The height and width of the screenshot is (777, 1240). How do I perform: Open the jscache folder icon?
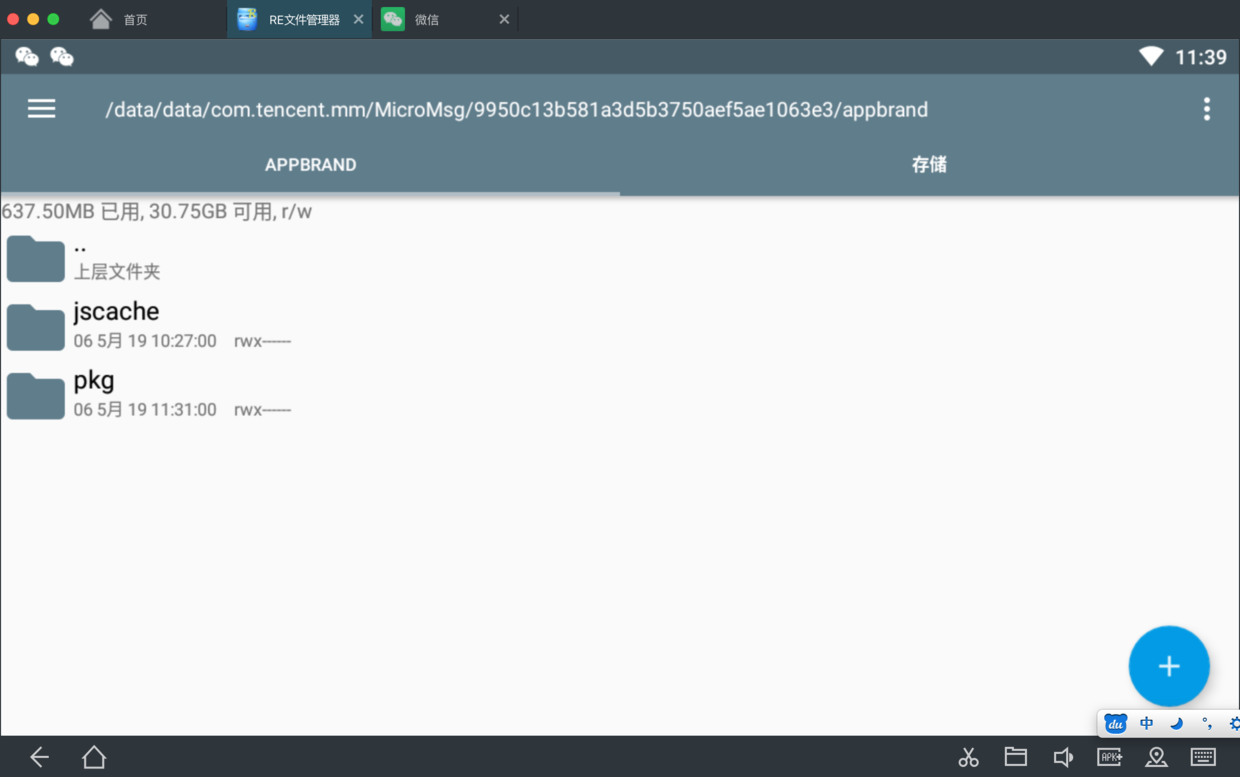pyautogui.click(x=36, y=327)
